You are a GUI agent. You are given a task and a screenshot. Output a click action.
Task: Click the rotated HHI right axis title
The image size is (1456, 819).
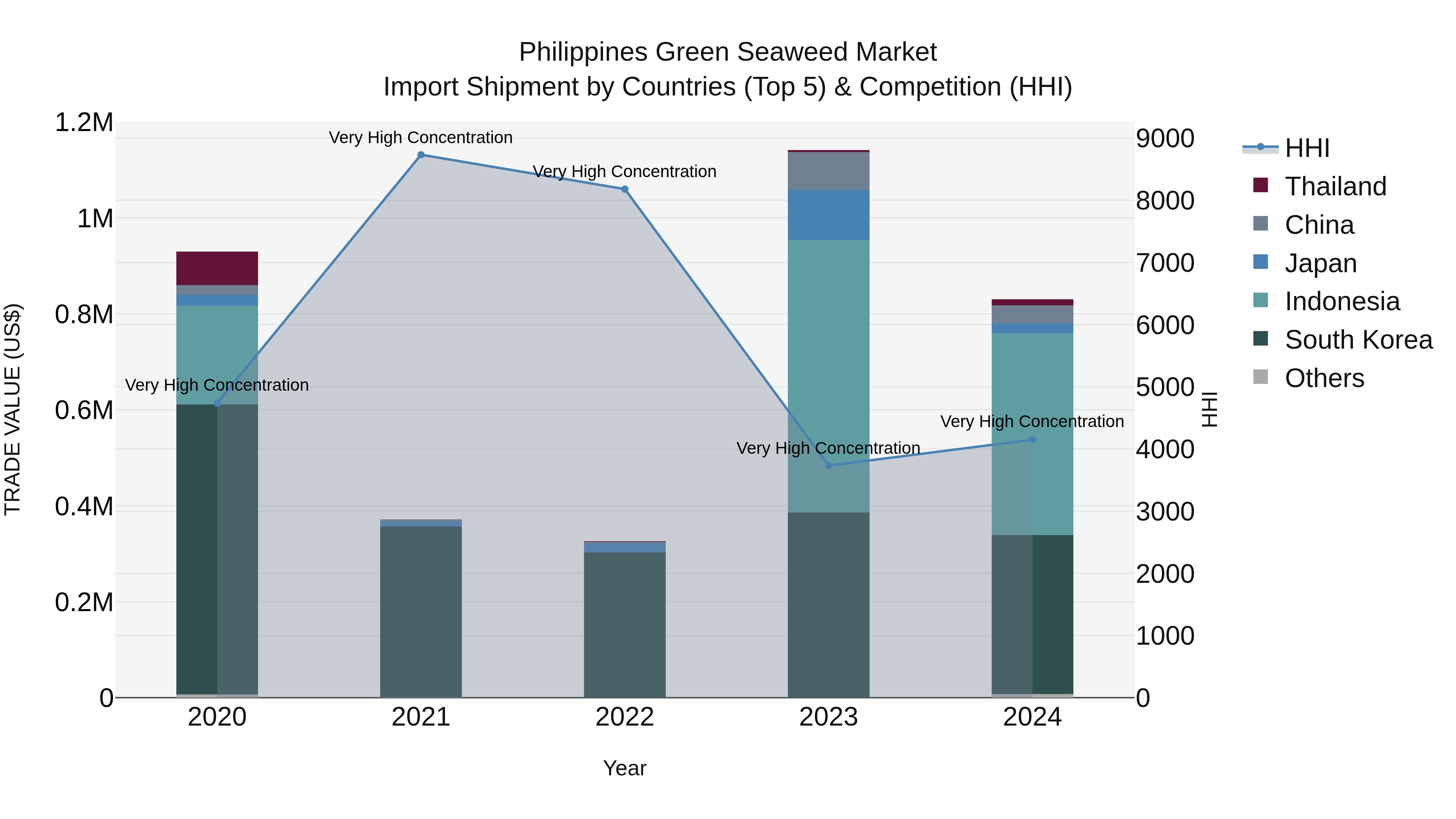[1209, 409]
